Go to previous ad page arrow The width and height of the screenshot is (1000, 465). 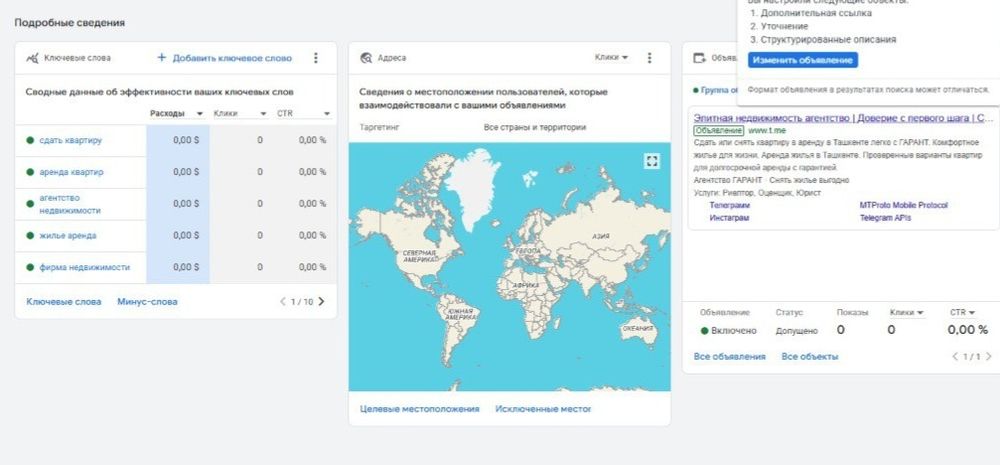[955, 357]
